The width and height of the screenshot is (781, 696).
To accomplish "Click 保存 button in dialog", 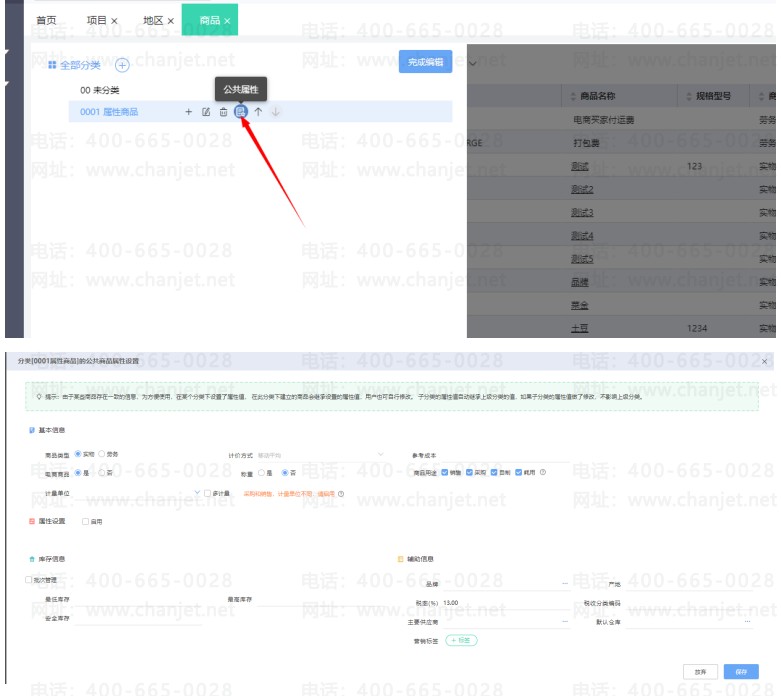I will point(741,672).
